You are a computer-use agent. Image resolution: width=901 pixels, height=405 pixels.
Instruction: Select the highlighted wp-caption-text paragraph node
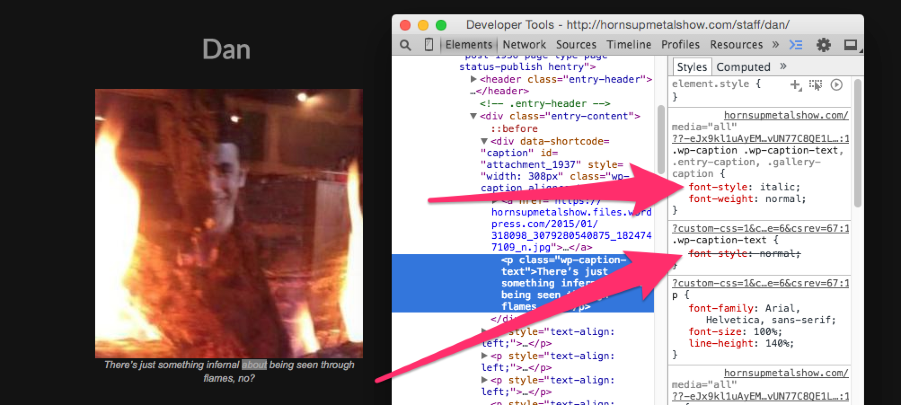(560, 273)
